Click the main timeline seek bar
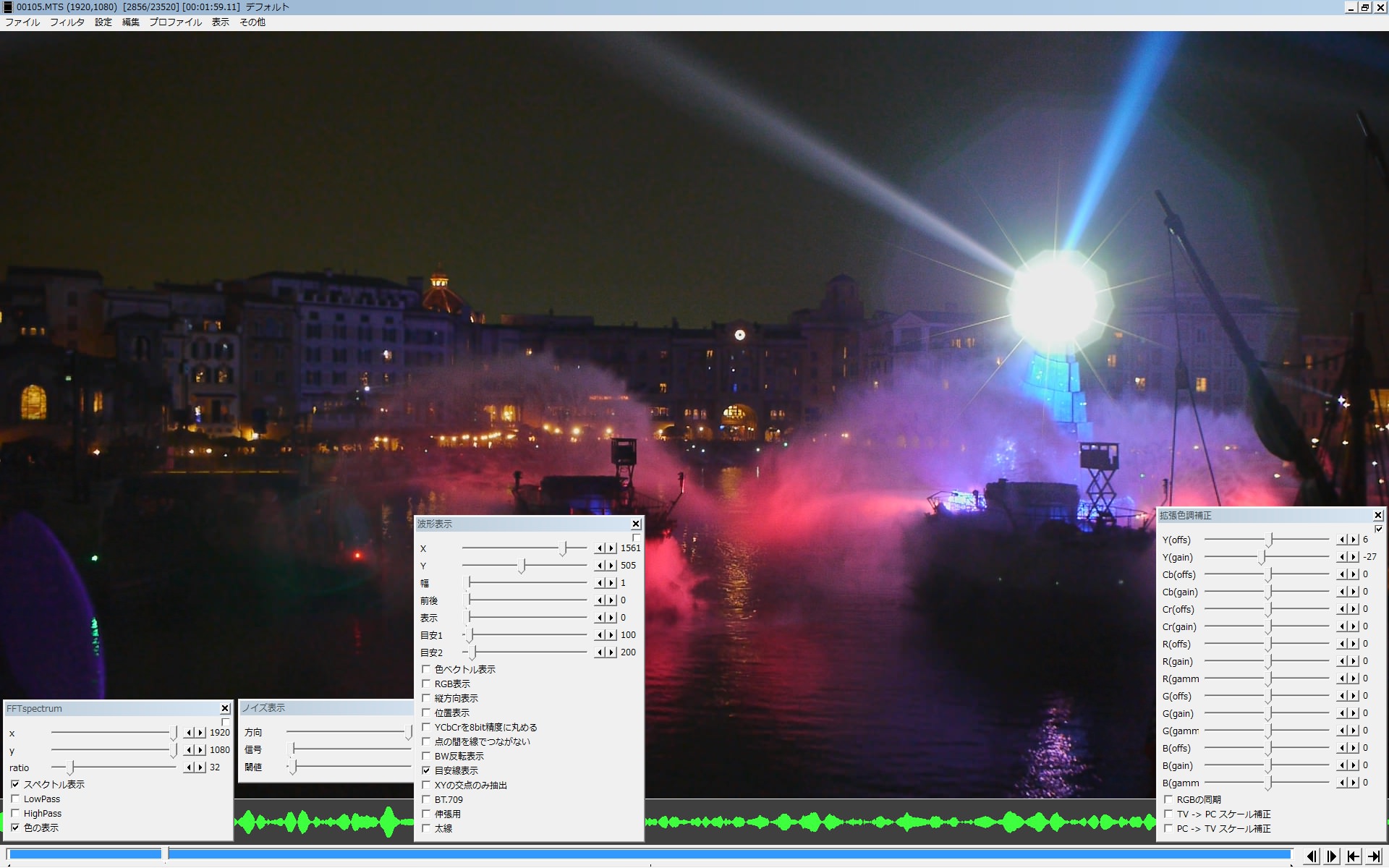Image resolution: width=1389 pixels, height=868 pixels. point(651,854)
